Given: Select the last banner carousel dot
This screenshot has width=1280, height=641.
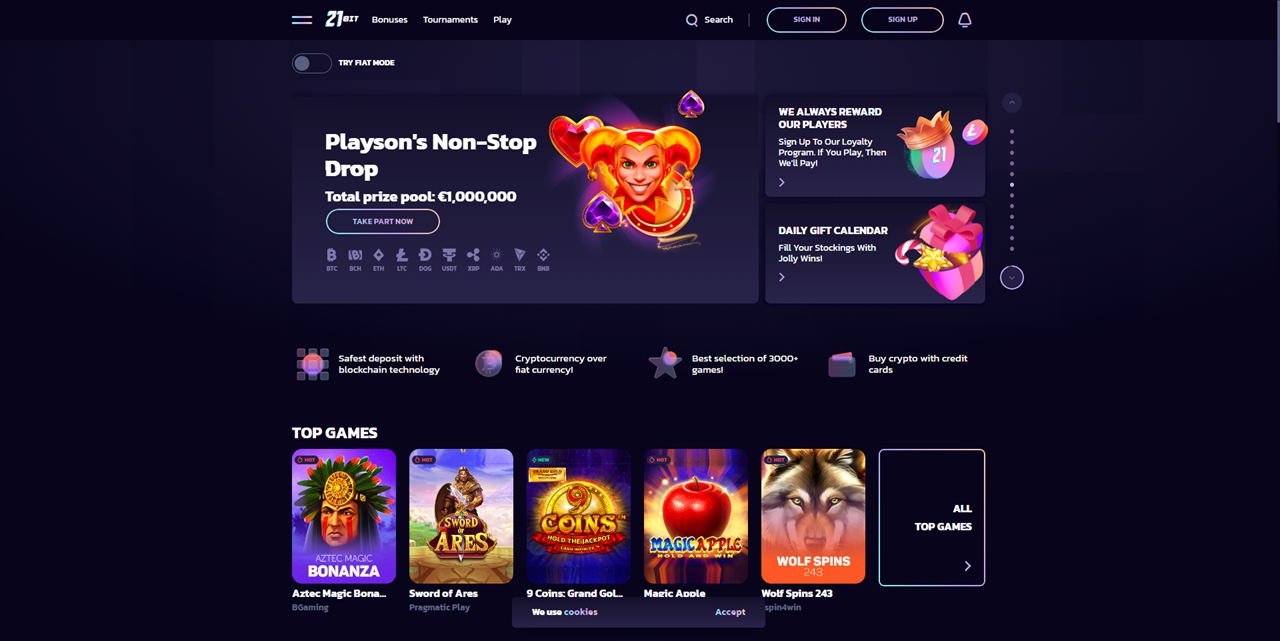Looking at the screenshot, I should tap(1012, 249).
